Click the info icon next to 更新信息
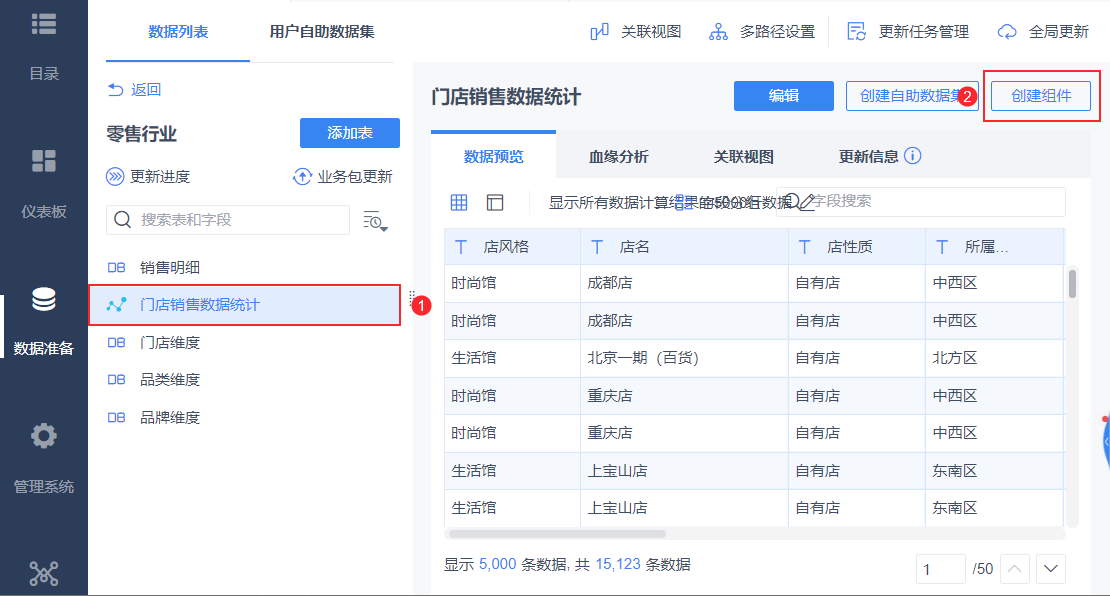Screen dimensions: 1110x596 point(913,156)
